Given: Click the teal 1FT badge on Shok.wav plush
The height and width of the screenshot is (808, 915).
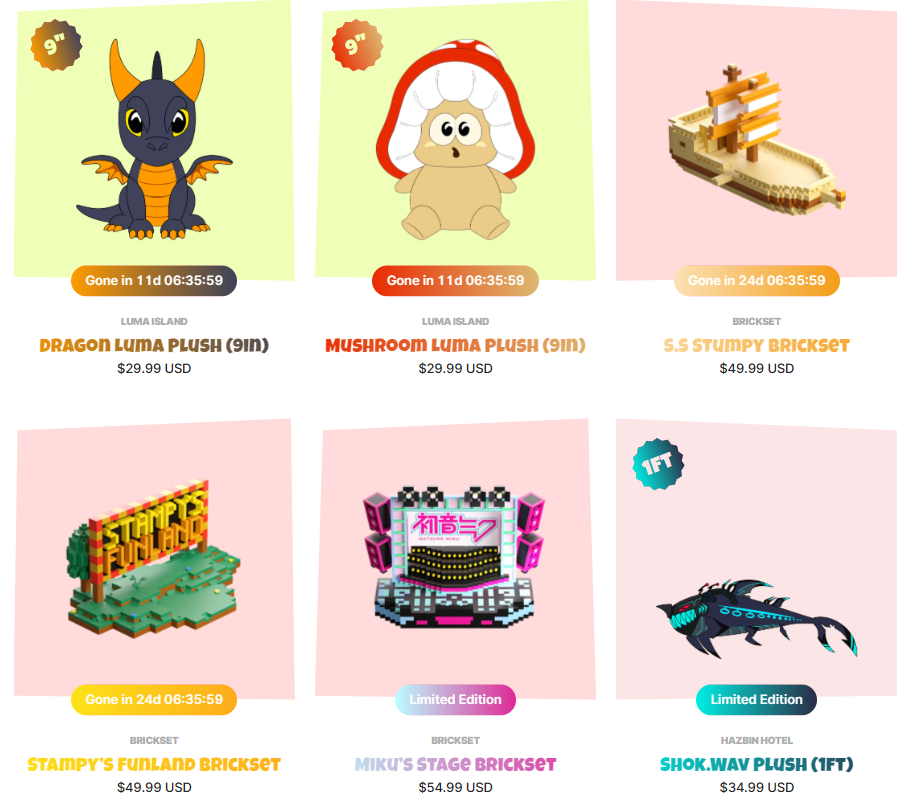Looking at the screenshot, I should tap(658, 464).
